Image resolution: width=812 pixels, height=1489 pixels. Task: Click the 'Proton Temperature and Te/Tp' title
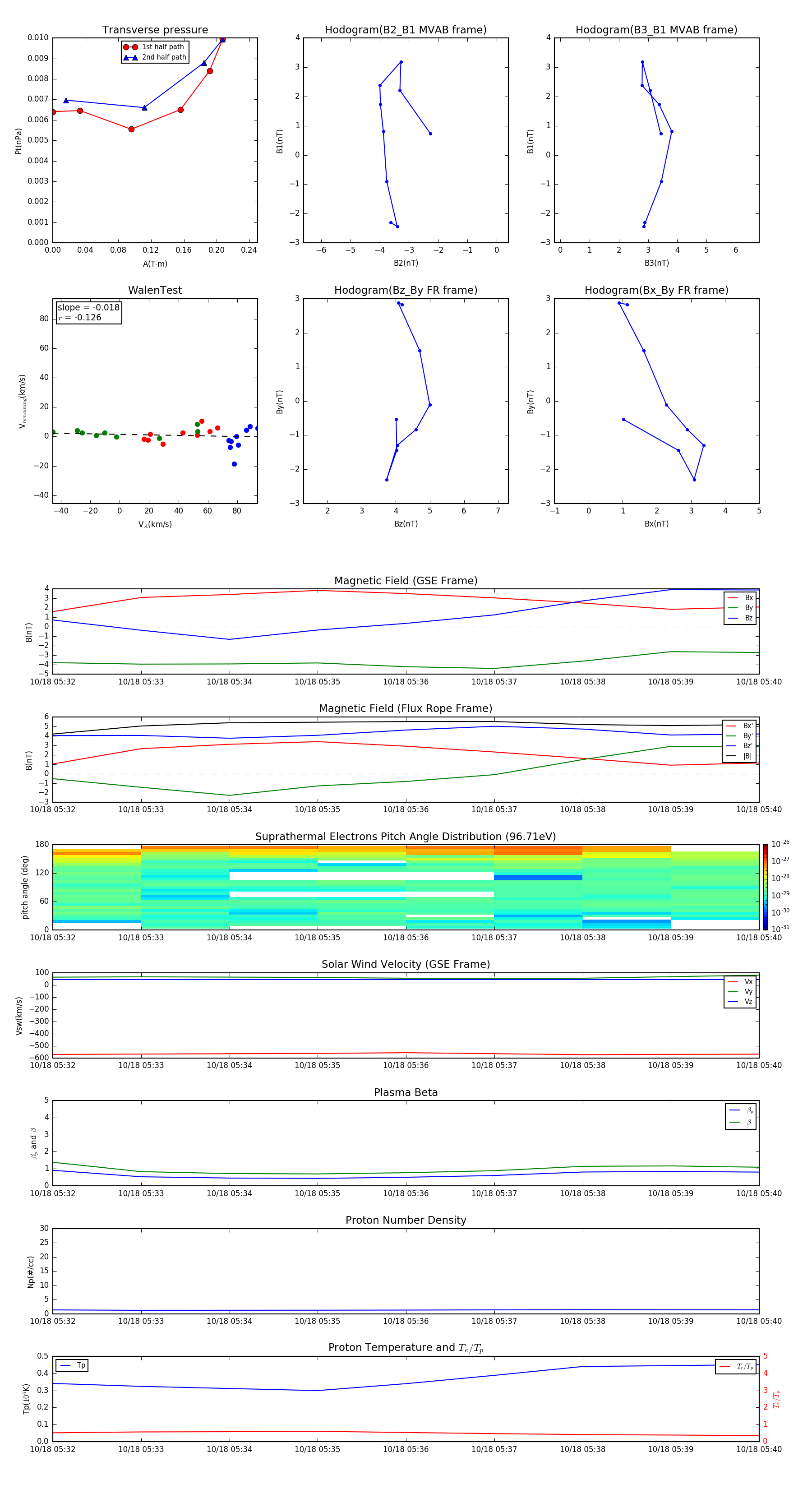pos(406,1348)
